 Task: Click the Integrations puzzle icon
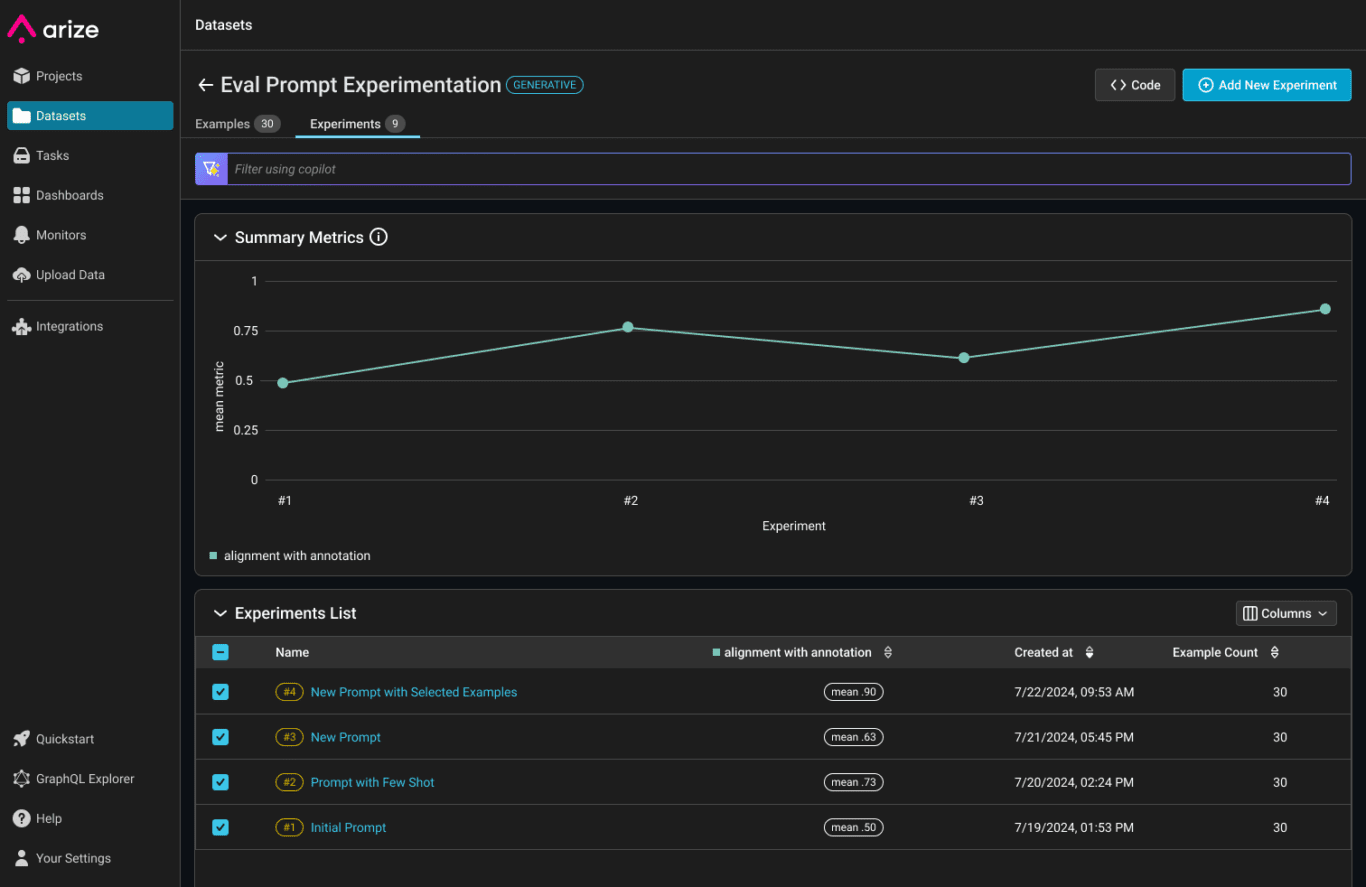click(21, 327)
